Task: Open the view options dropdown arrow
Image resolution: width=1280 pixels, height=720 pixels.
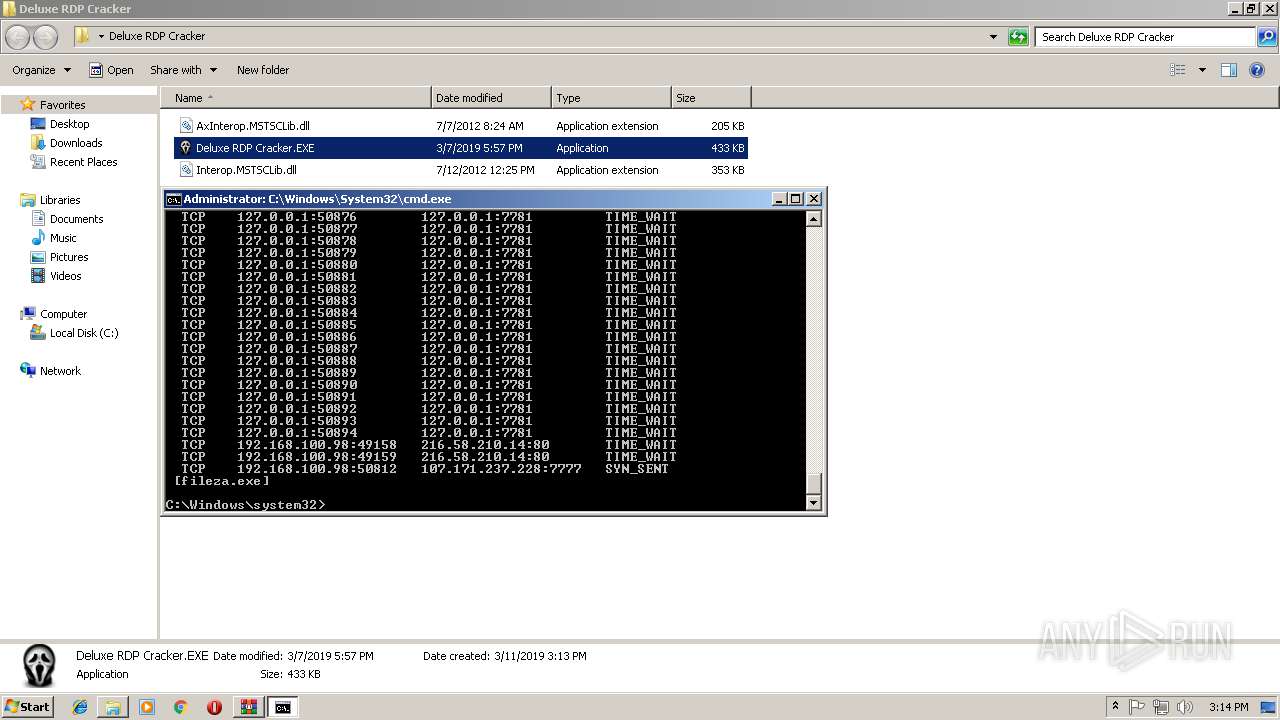Action: tap(1202, 70)
